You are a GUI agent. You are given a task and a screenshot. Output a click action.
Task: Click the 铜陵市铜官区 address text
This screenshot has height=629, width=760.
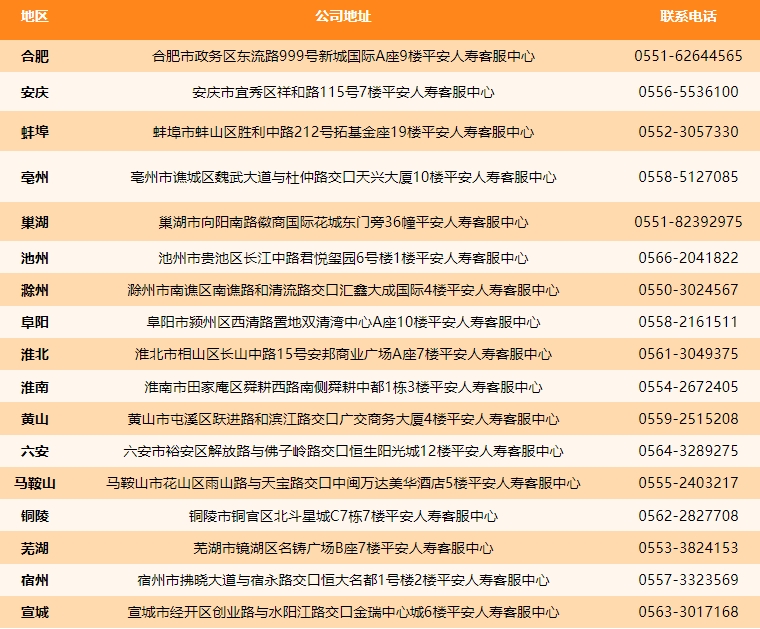tap(343, 516)
